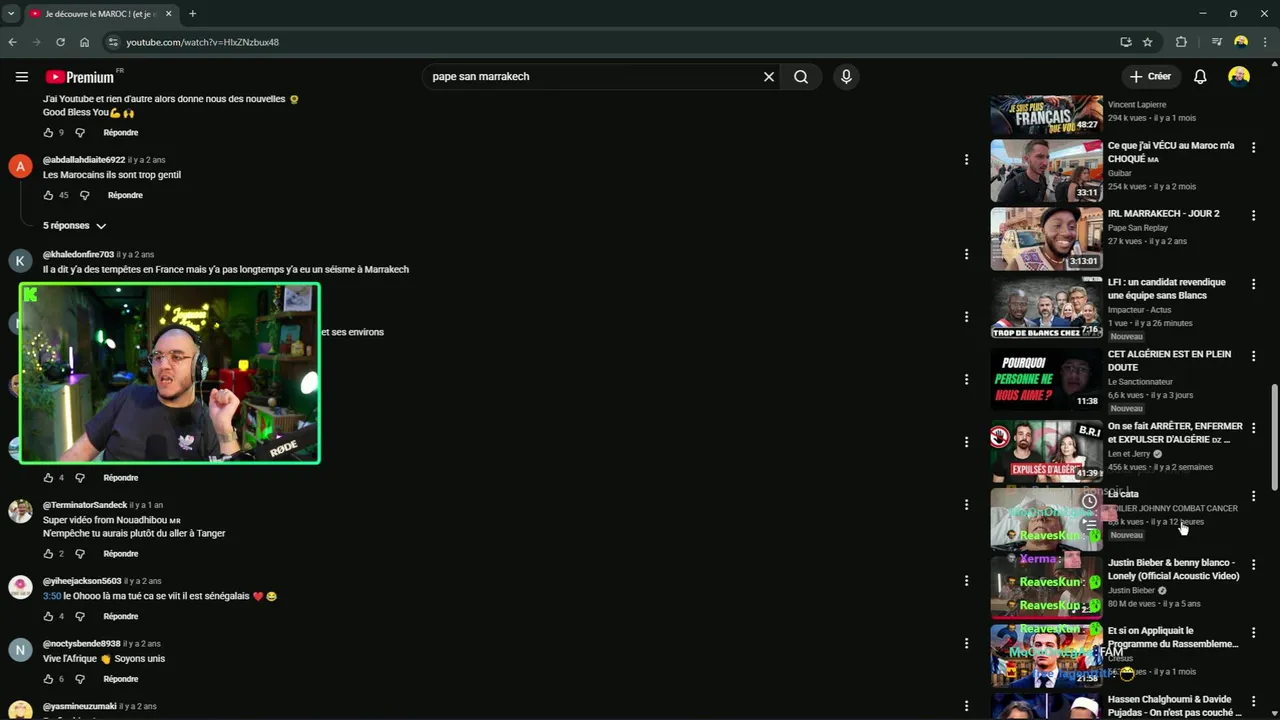Open options for the @abdallahdiaite6922 comment
1280x720 pixels.
point(966,160)
